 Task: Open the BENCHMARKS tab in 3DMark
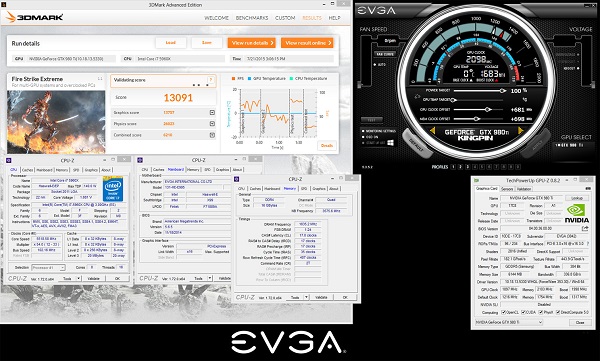point(252,18)
